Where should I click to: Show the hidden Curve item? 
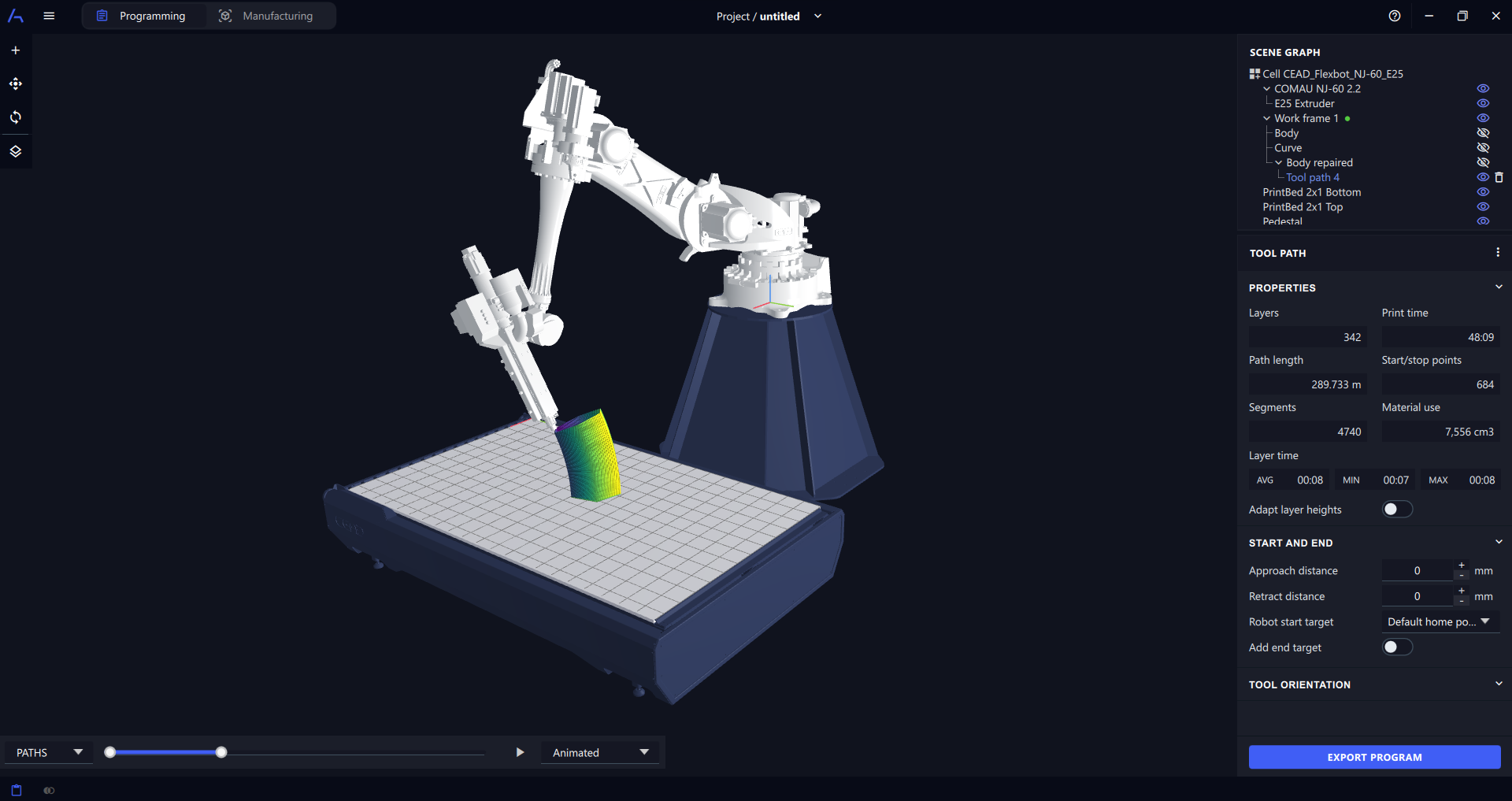pyautogui.click(x=1483, y=147)
